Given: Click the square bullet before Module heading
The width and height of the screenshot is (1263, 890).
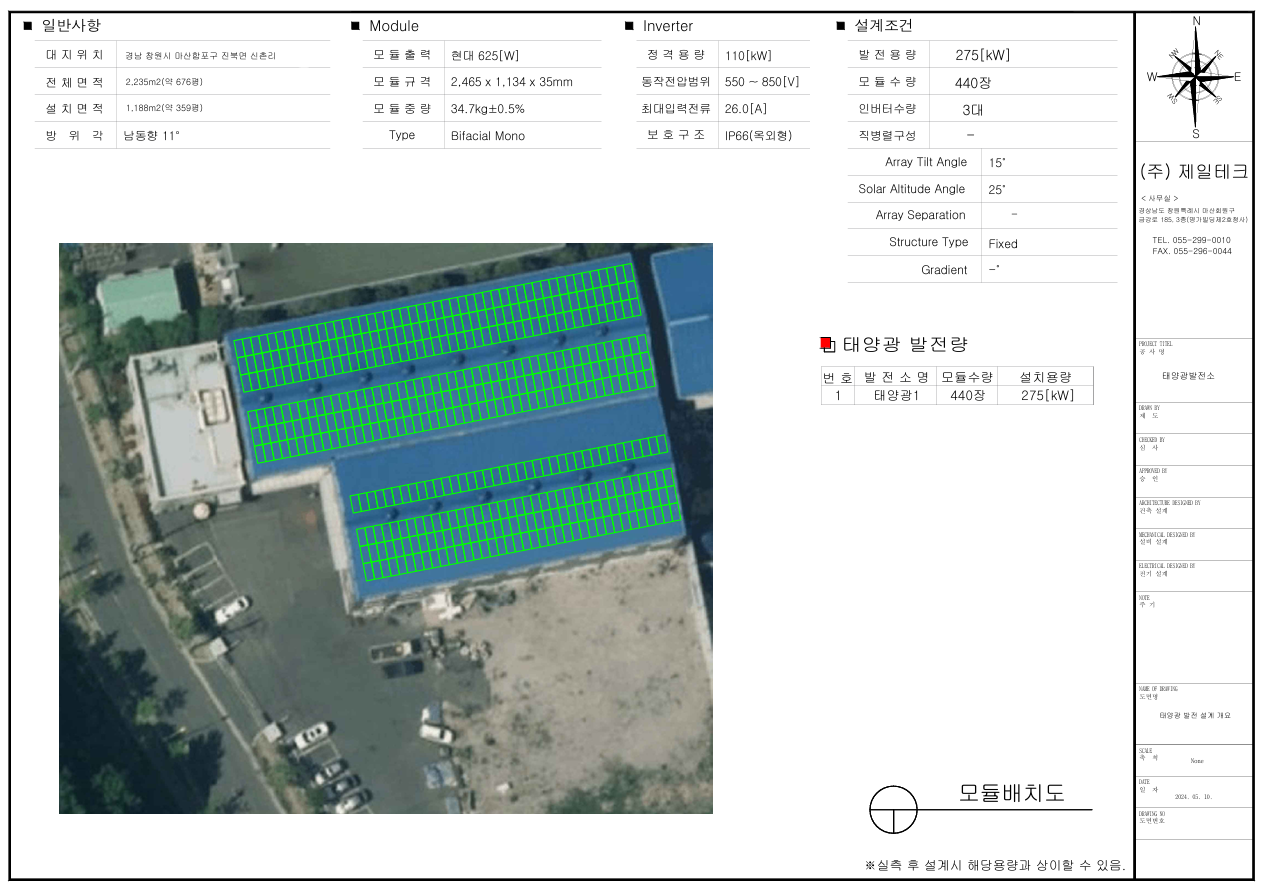Looking at the screenshot, I should pos(355,26).
